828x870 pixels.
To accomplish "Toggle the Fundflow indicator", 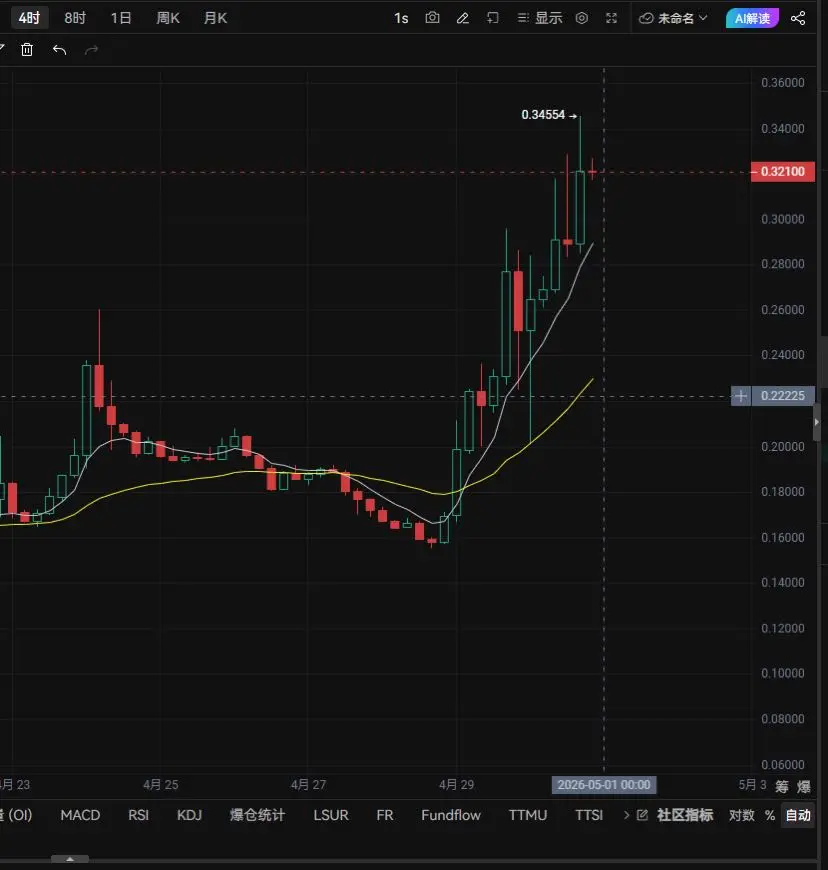I will pos(451,815).
